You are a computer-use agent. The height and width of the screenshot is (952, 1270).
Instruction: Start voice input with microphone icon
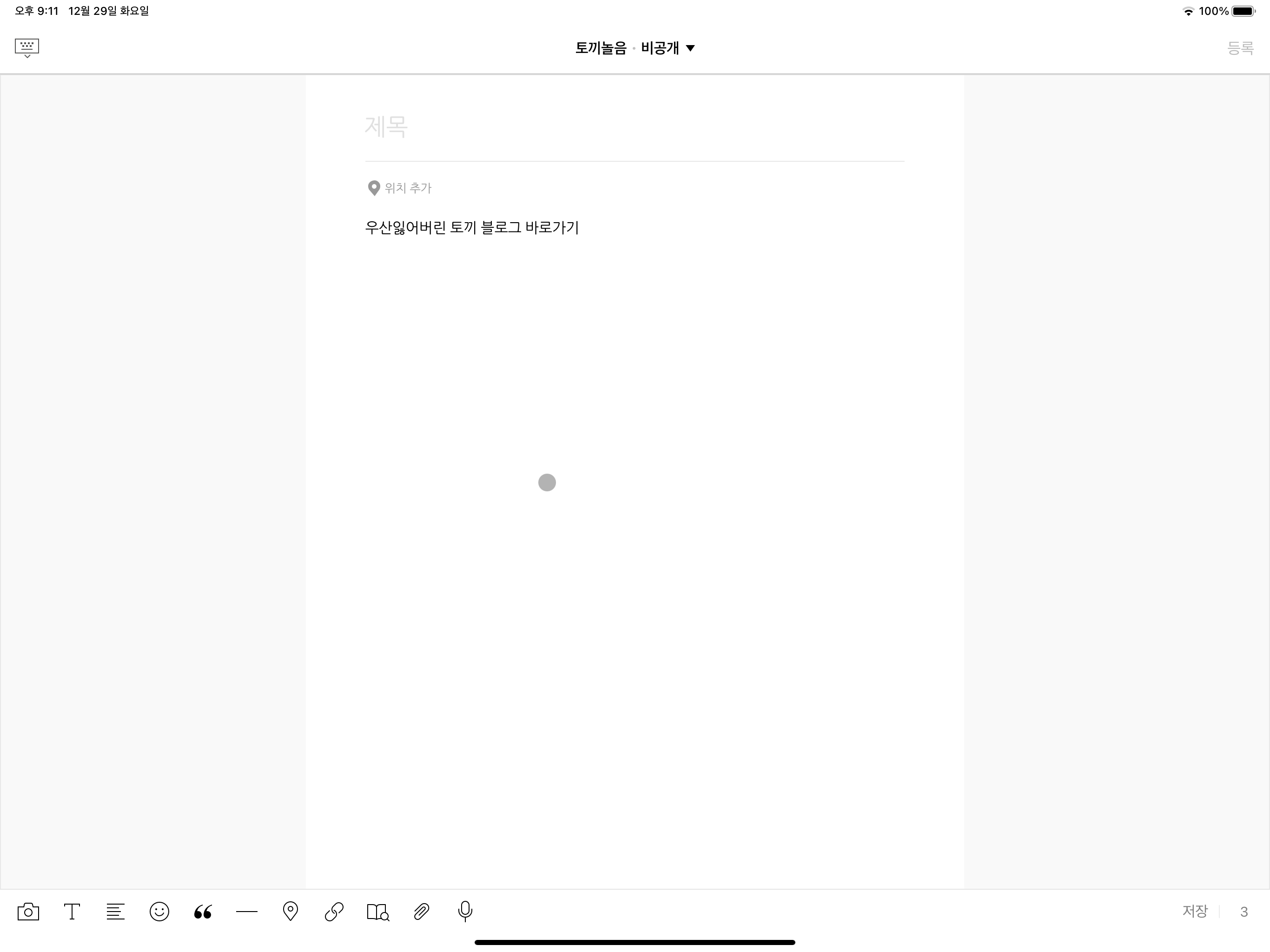coord(465,911)
